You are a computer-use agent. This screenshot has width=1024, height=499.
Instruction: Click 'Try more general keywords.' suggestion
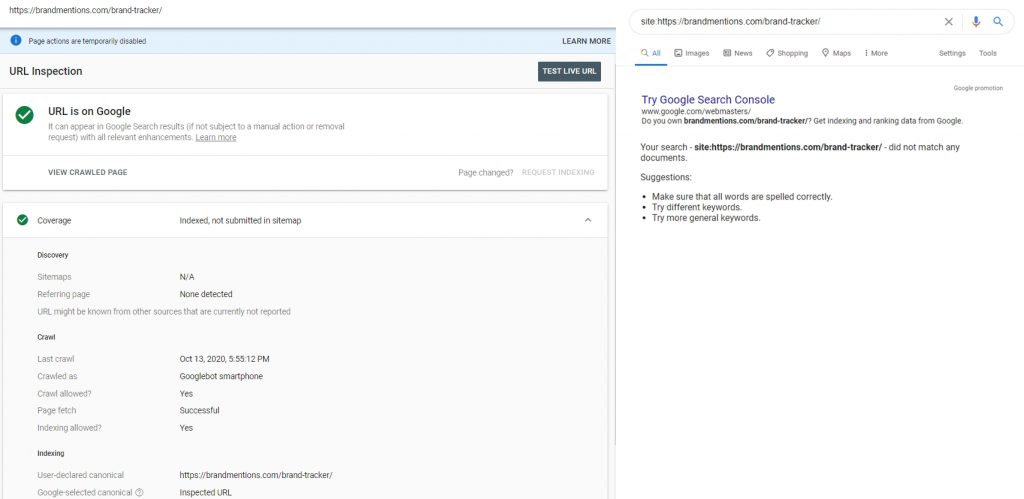[x=706, y=218]
